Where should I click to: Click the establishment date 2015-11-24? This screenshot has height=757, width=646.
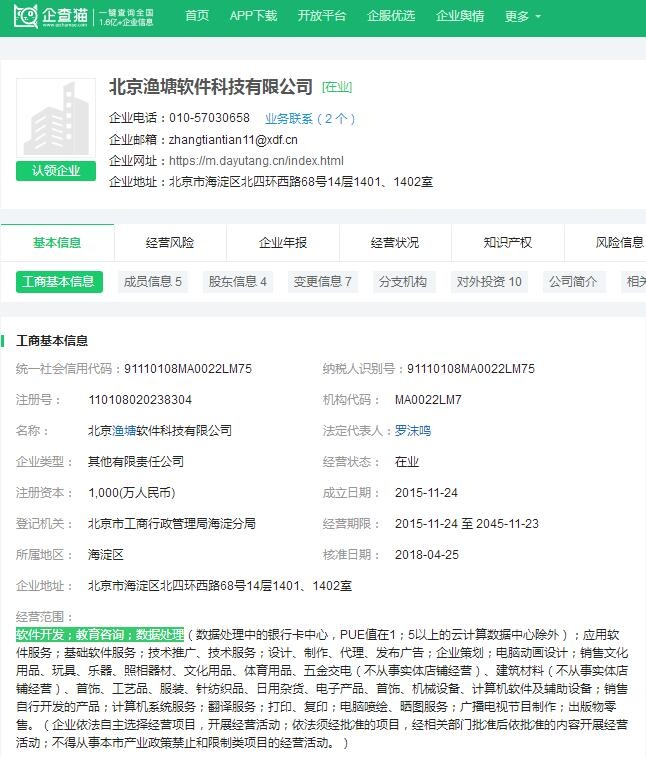coord(426,493)
